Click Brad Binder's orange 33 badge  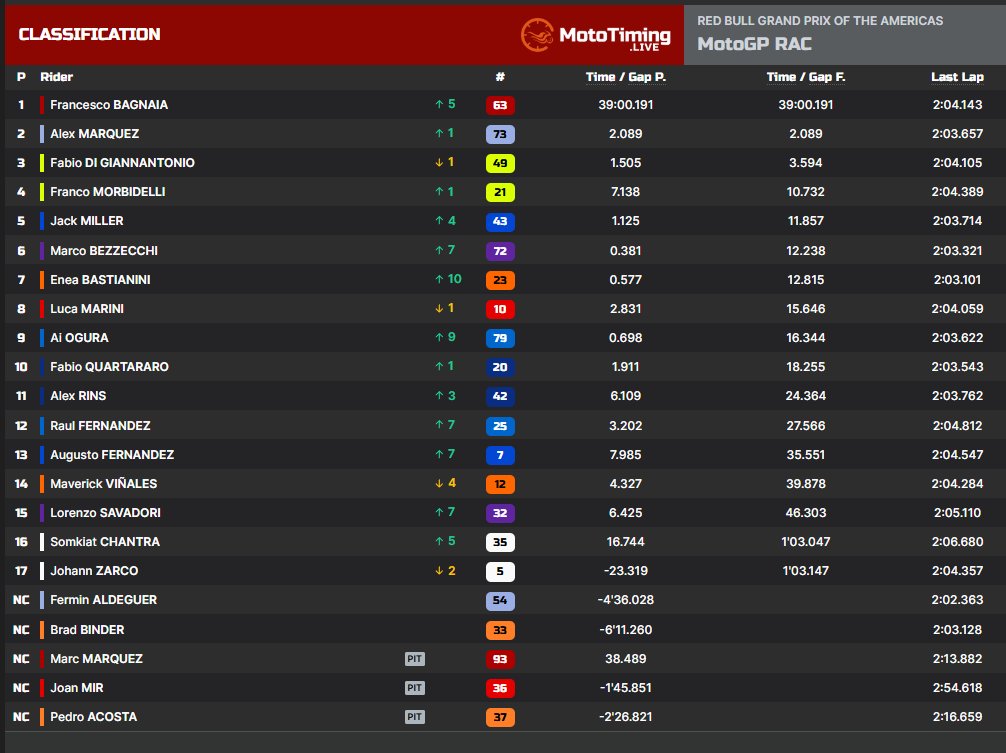500,630
